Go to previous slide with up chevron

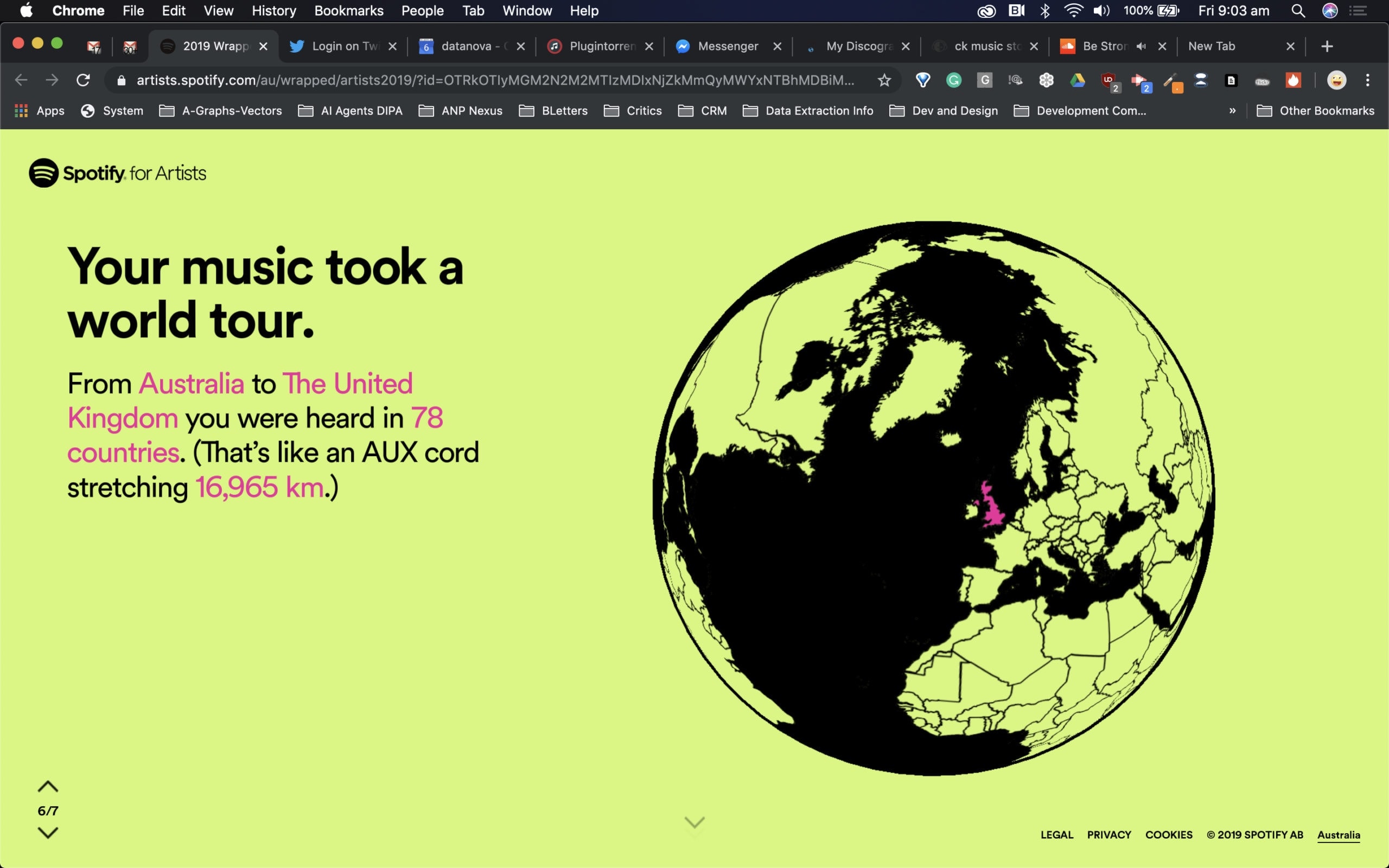click(x=48, y=787)
